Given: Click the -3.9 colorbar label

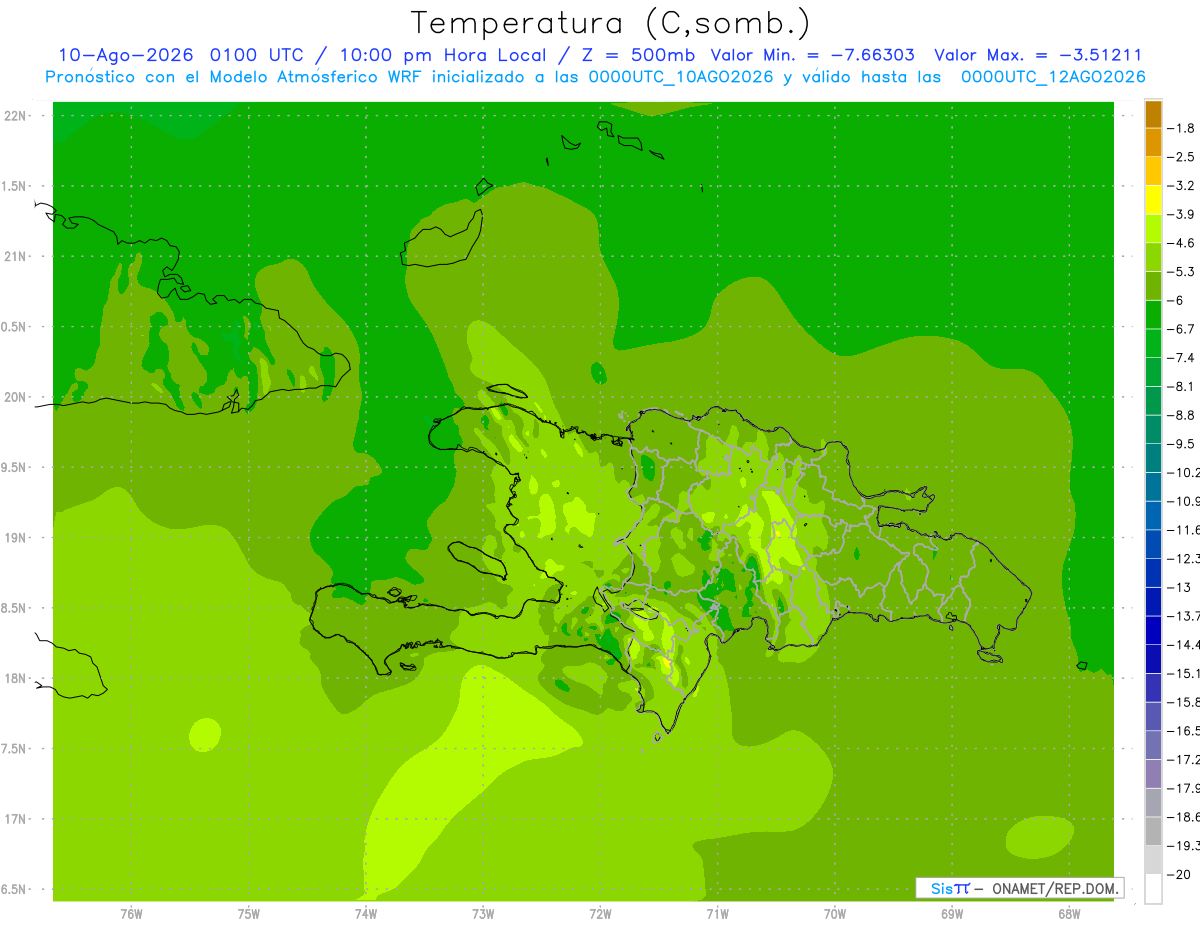Looking at the screenshot, I should click(x=1180, y=214).
